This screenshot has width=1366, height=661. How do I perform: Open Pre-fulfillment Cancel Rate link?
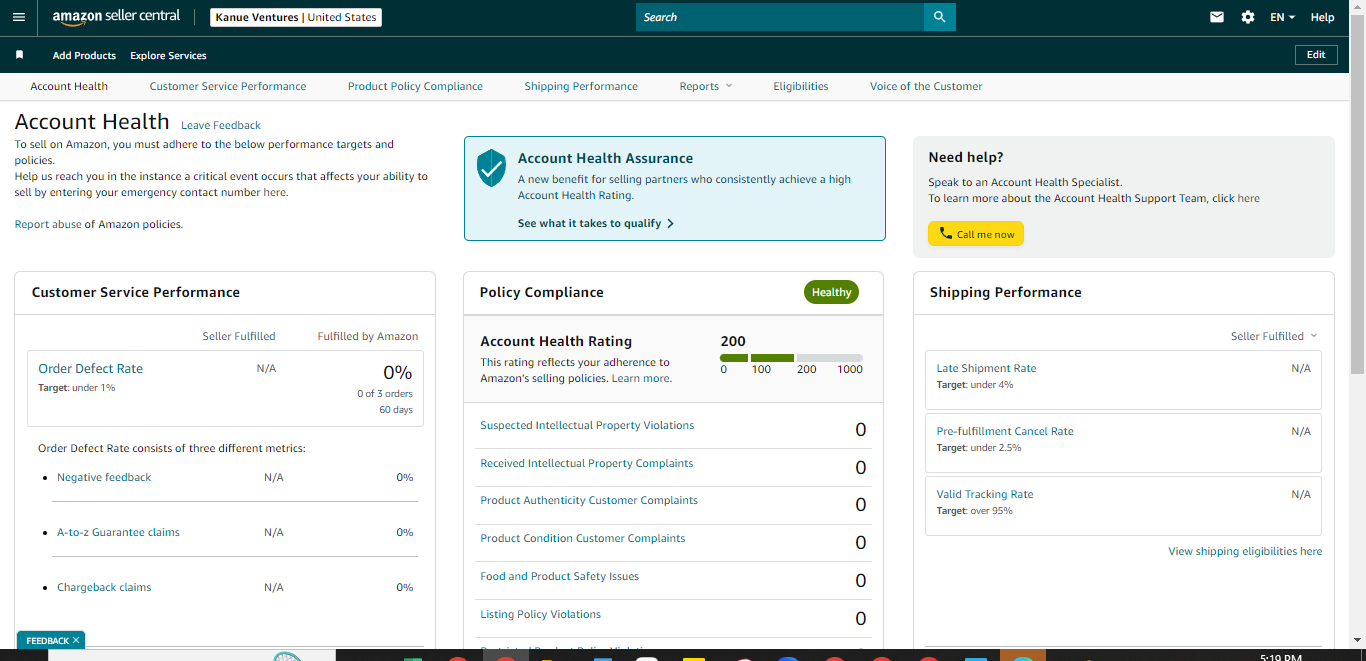click(x=1005, y=431)
